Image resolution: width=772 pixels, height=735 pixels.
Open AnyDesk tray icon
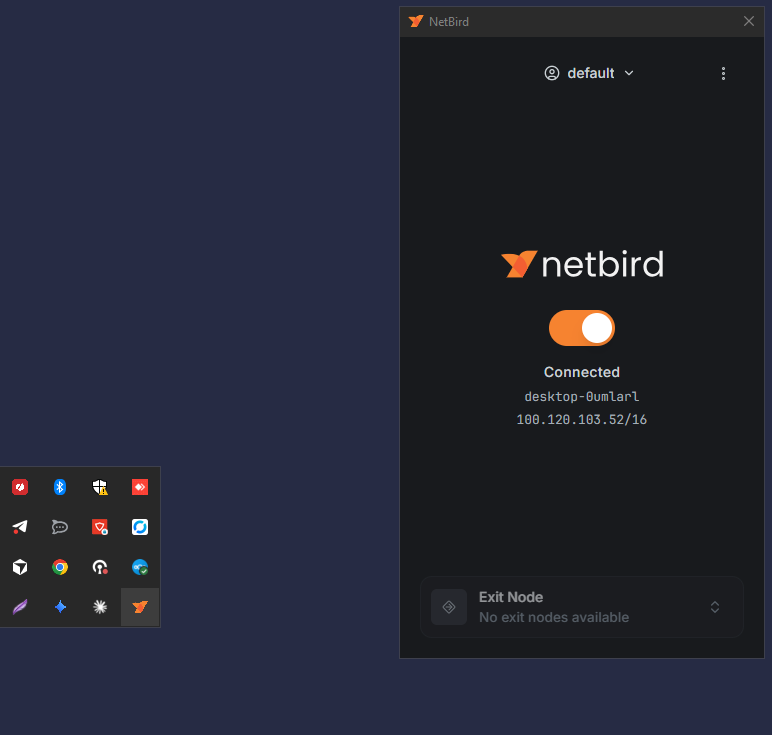pyautogui.click(x=140, y=487)
